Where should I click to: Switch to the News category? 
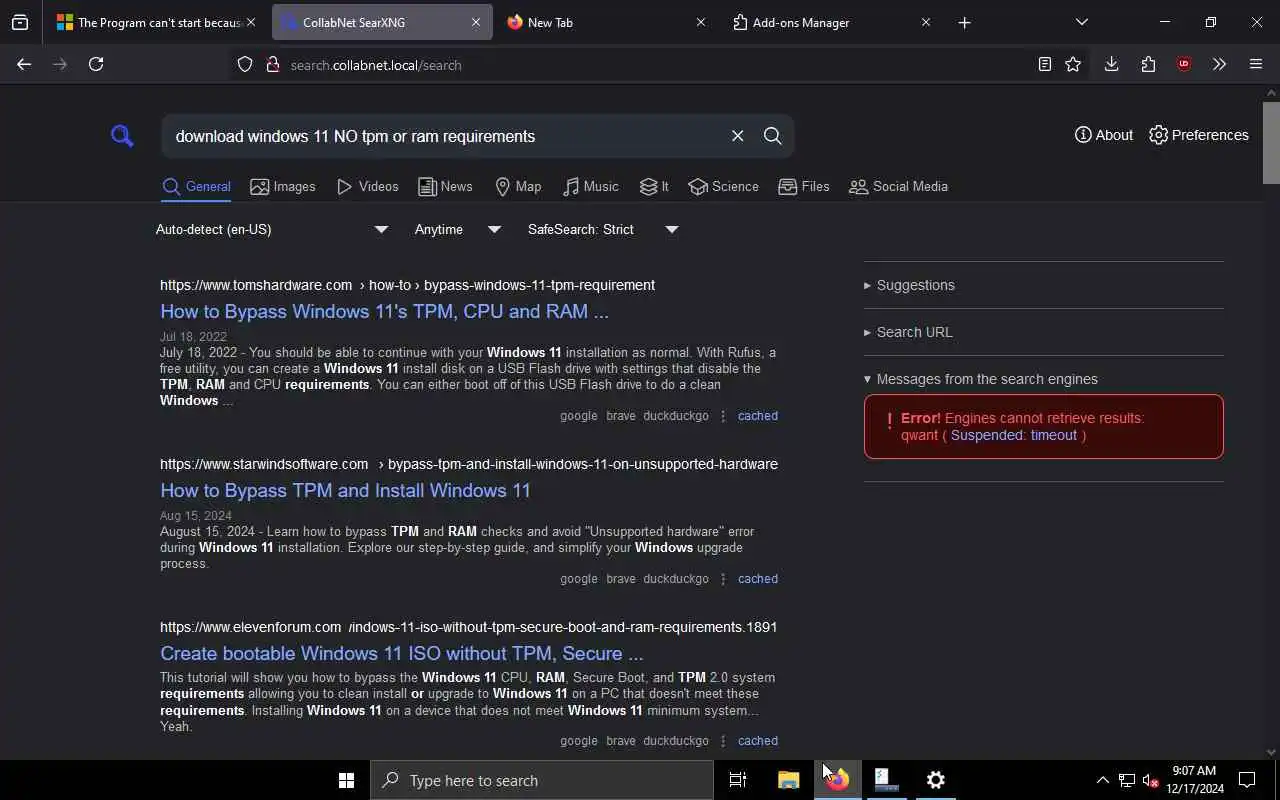[x=445, y=187]
